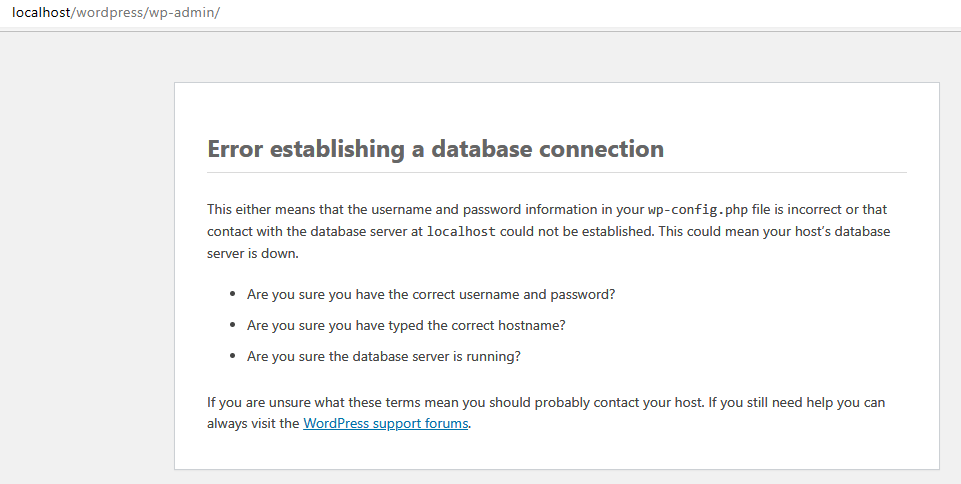Click the words "server is down" in the paragraph

(253, 253)
